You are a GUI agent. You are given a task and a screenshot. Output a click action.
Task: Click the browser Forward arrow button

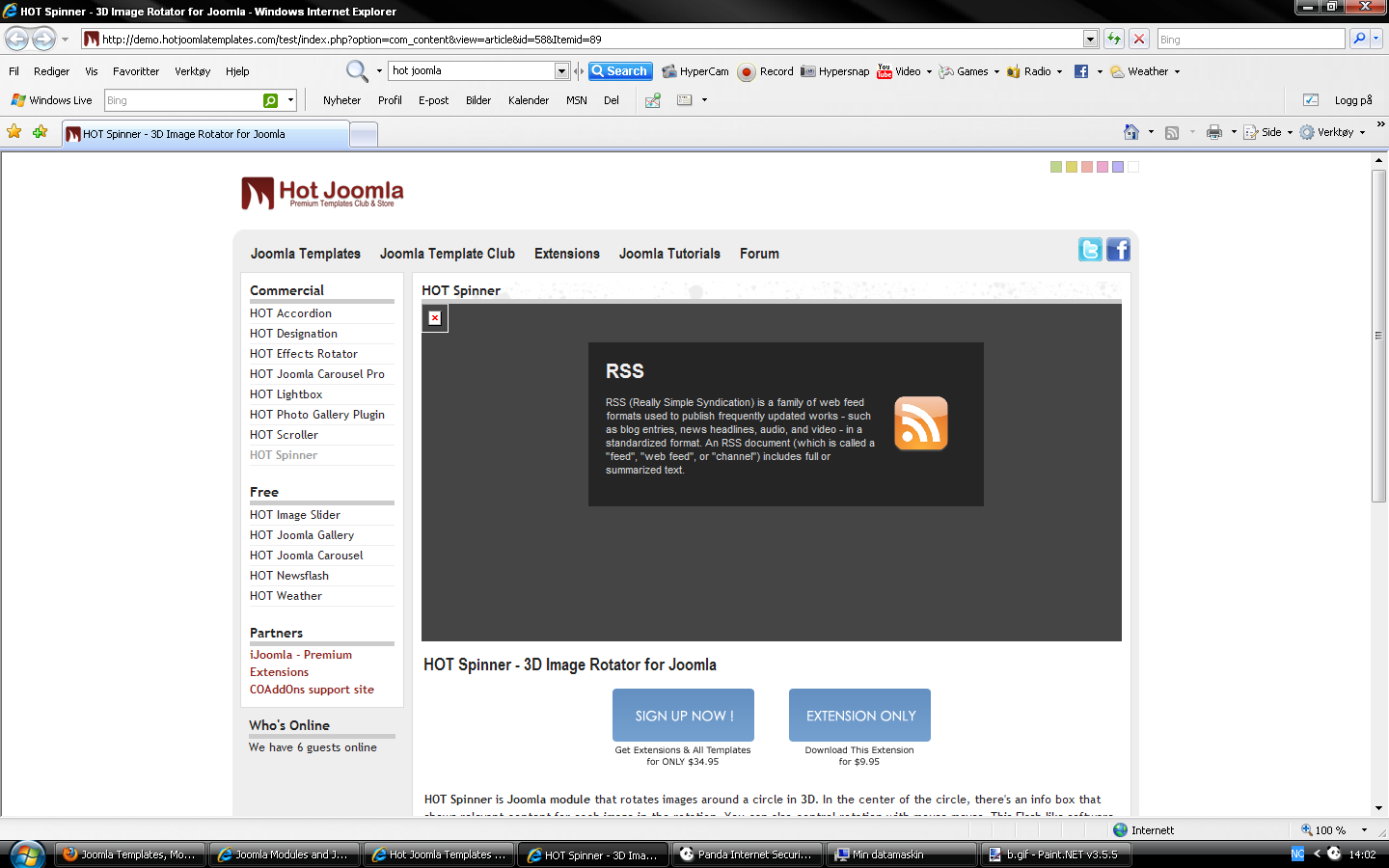[44, 39]
